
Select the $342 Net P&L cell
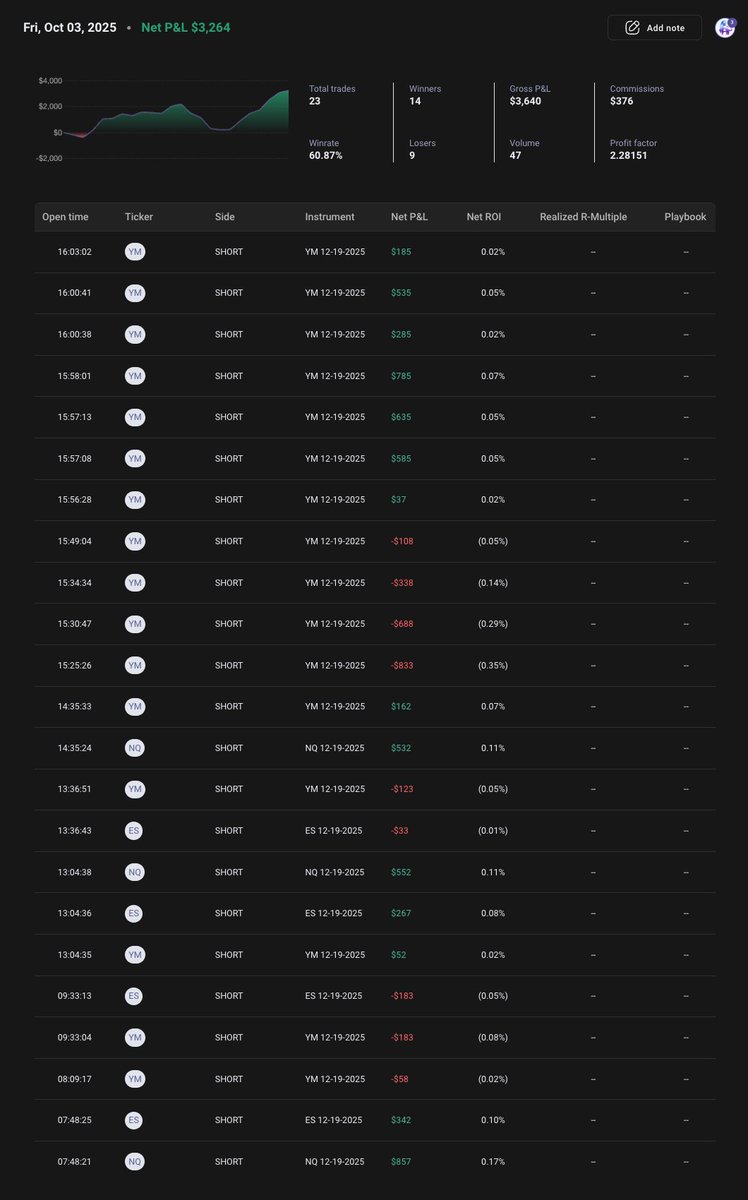coord(401,1120)
